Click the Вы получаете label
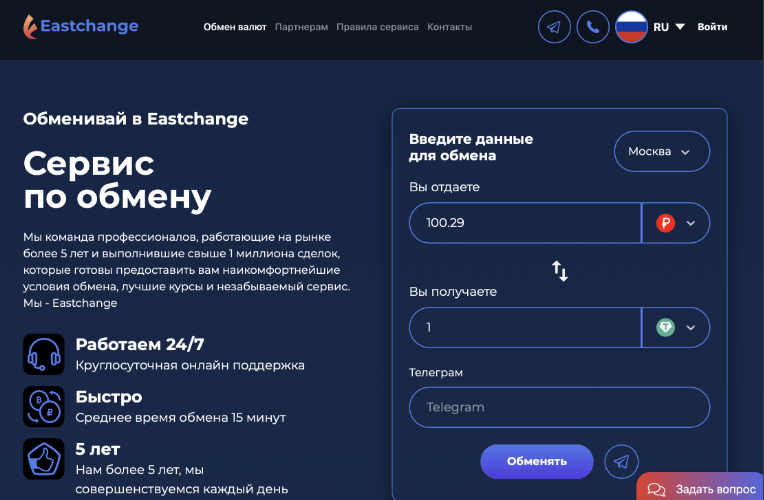The width and height of the screenshot is (764, 500). pos(453,291)
